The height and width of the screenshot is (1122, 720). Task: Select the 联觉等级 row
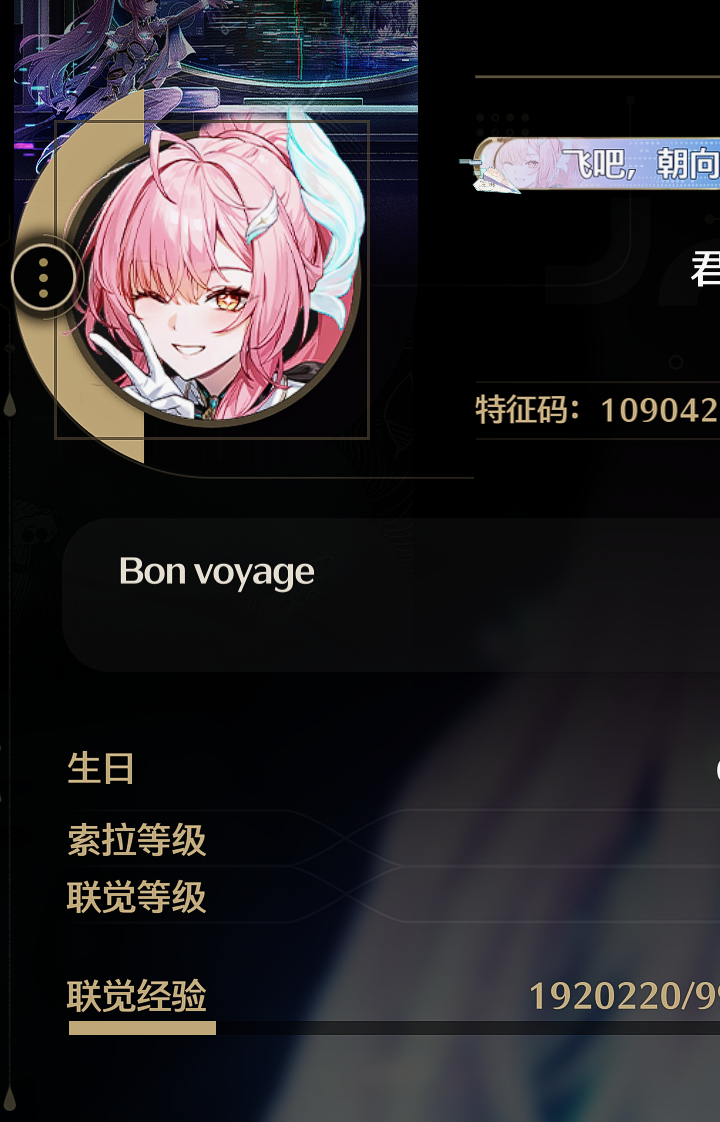click(394, 896)
